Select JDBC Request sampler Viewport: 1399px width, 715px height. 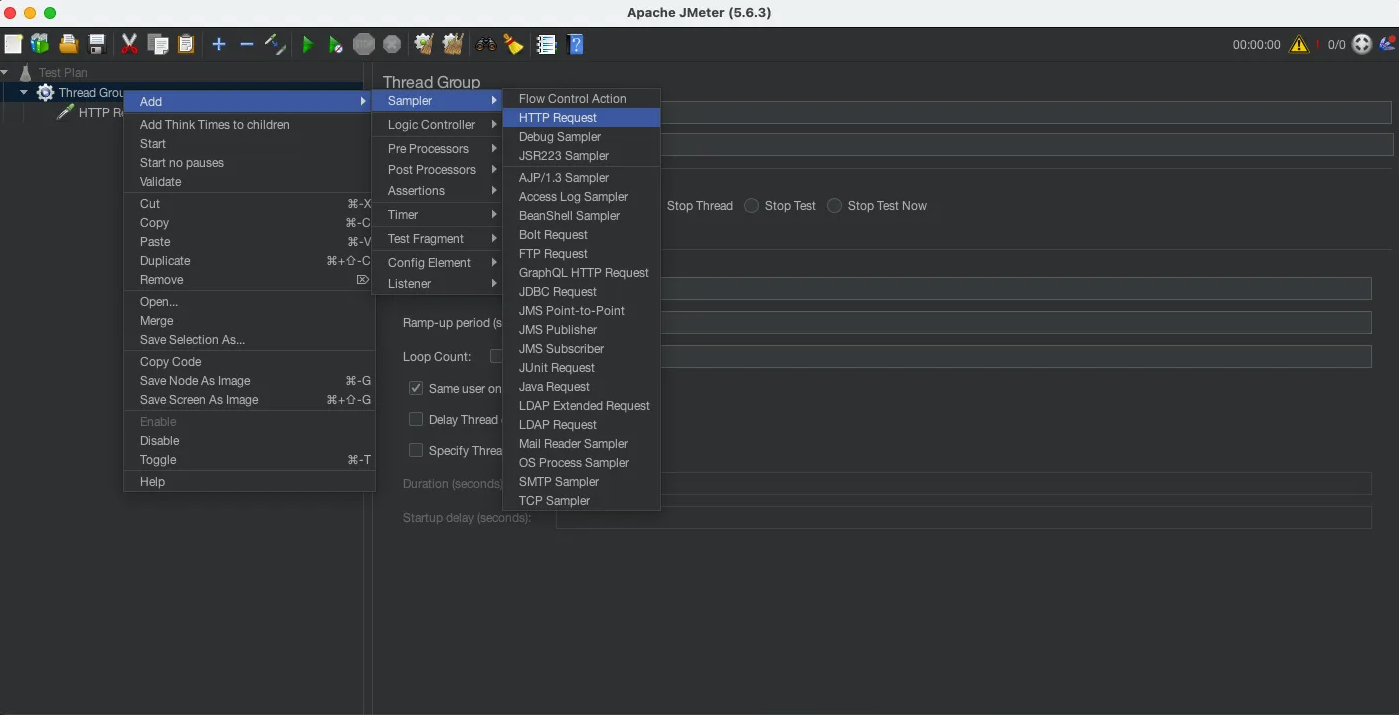(582, 292)
